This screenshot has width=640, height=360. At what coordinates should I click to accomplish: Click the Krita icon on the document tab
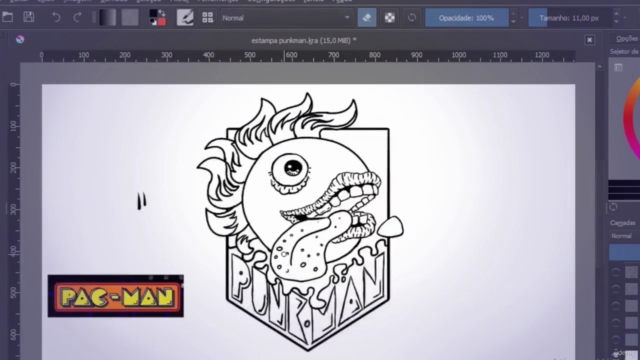[20, 40]
